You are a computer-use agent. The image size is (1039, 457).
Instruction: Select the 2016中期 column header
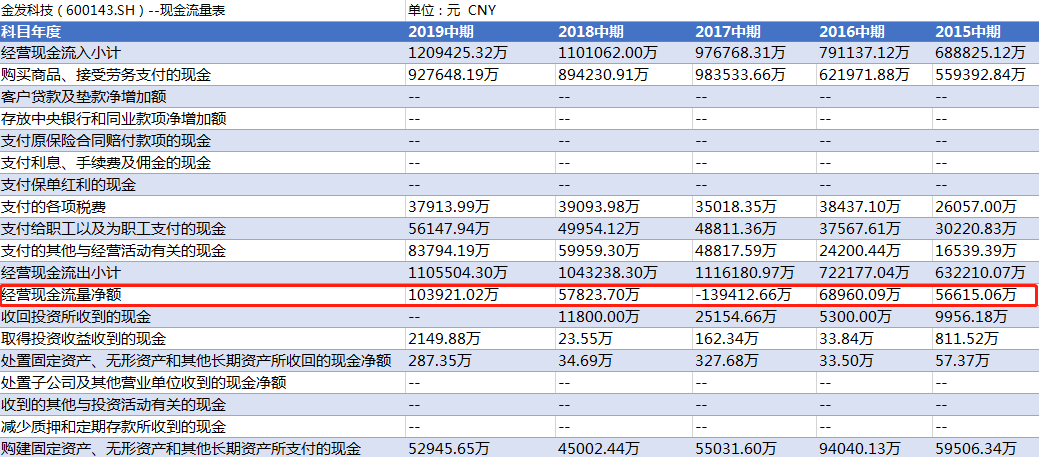[x=856, y=32]
